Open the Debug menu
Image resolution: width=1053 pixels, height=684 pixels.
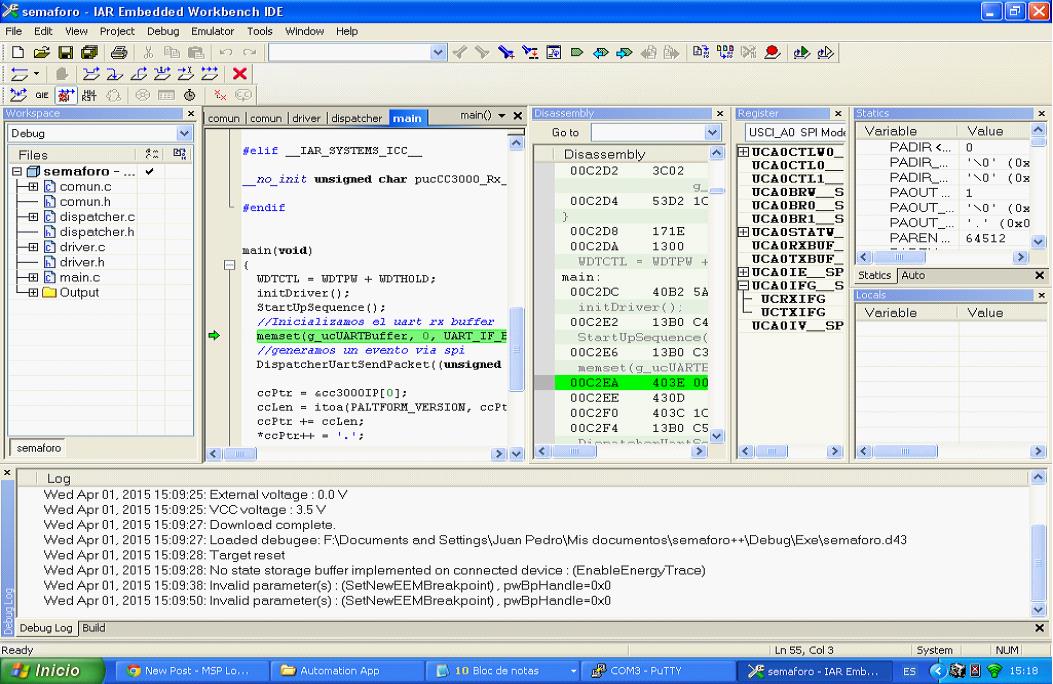coord(163,31)
